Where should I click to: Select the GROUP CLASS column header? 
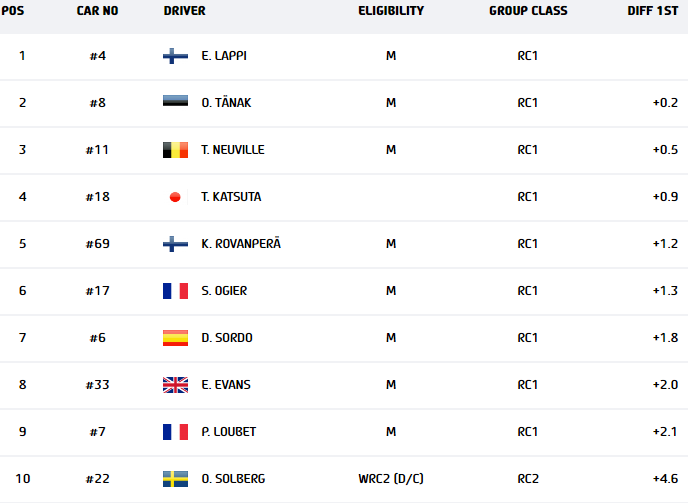(x=528, y=11)
